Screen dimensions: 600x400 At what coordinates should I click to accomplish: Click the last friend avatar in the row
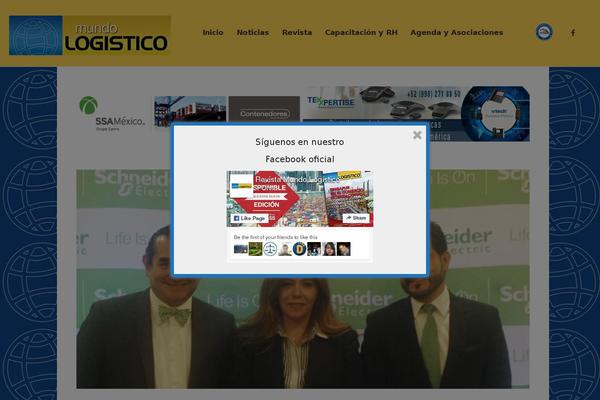343,249
